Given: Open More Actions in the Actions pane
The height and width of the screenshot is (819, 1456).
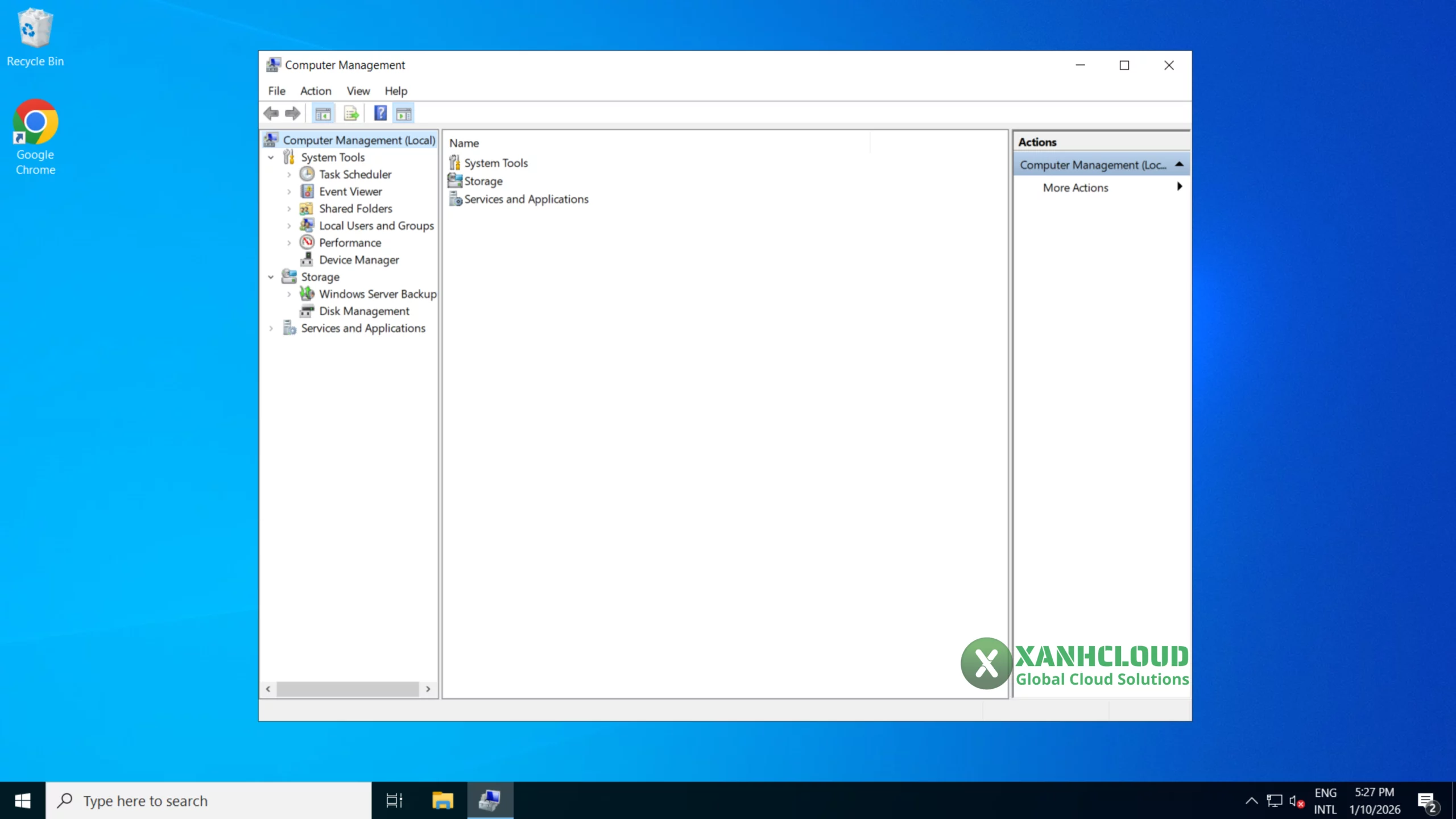Looking at the screenshot, I should pos(1075,188).
